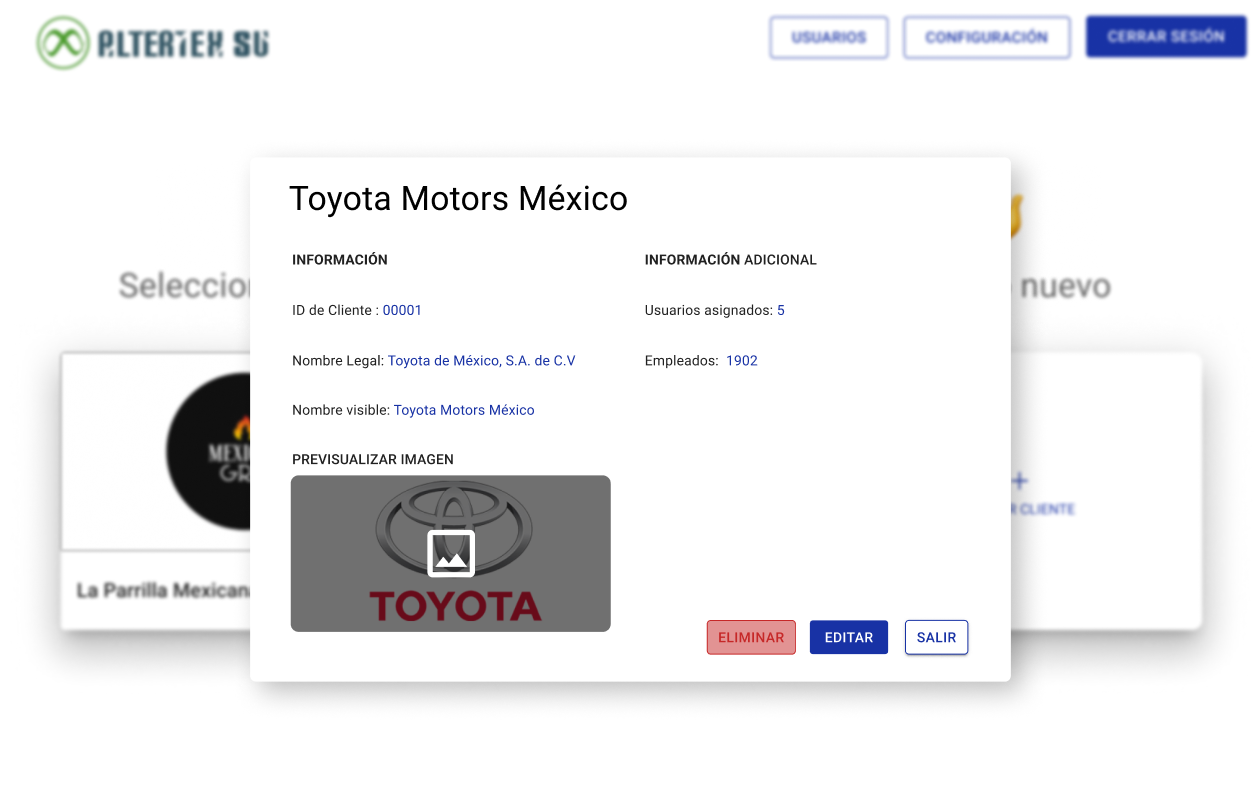Delete client with the ELIMINAR button
The image size is (1260, 812).
(751, 637)
